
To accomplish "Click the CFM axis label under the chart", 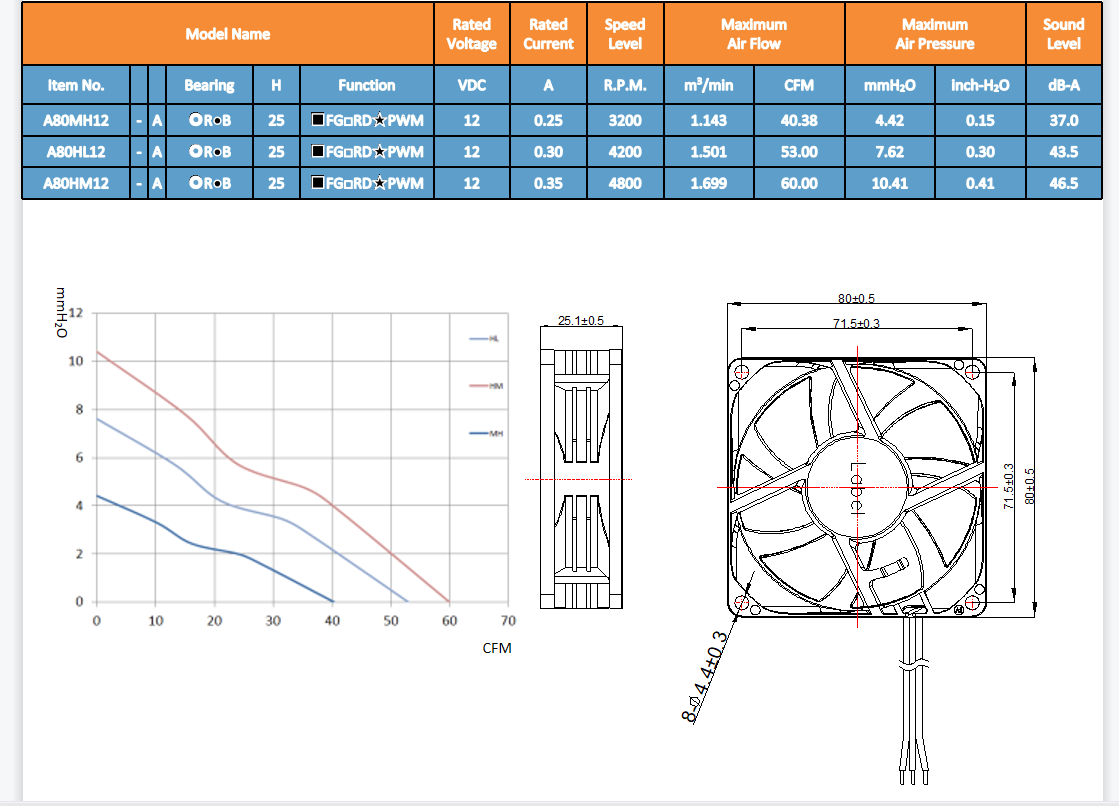I will click(x=497, y=648).
